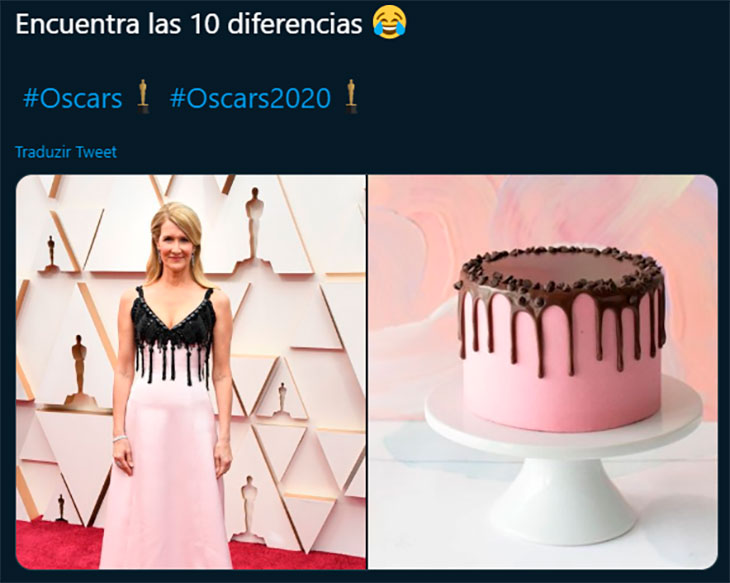
Task: Click the woman's face in the left photo
Action: tap(176, 240)
